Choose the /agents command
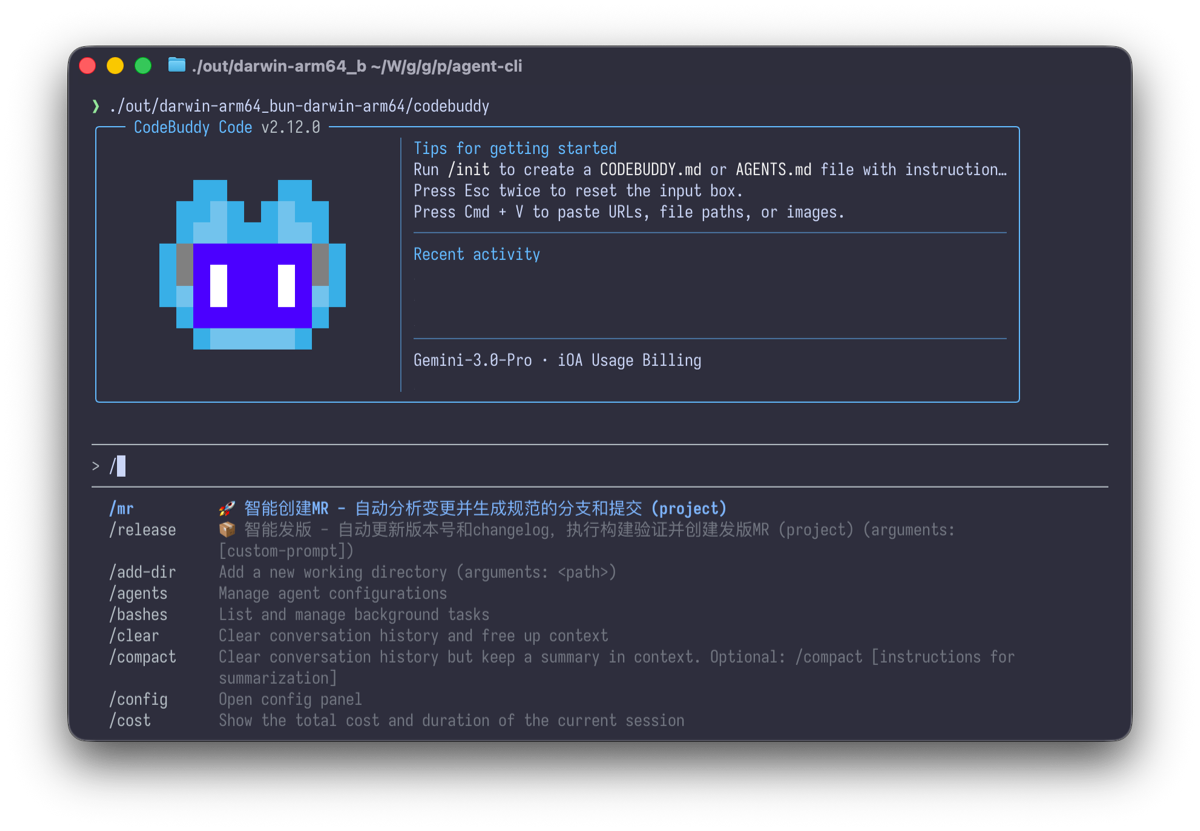1200x831 pixels. (138, 593)
